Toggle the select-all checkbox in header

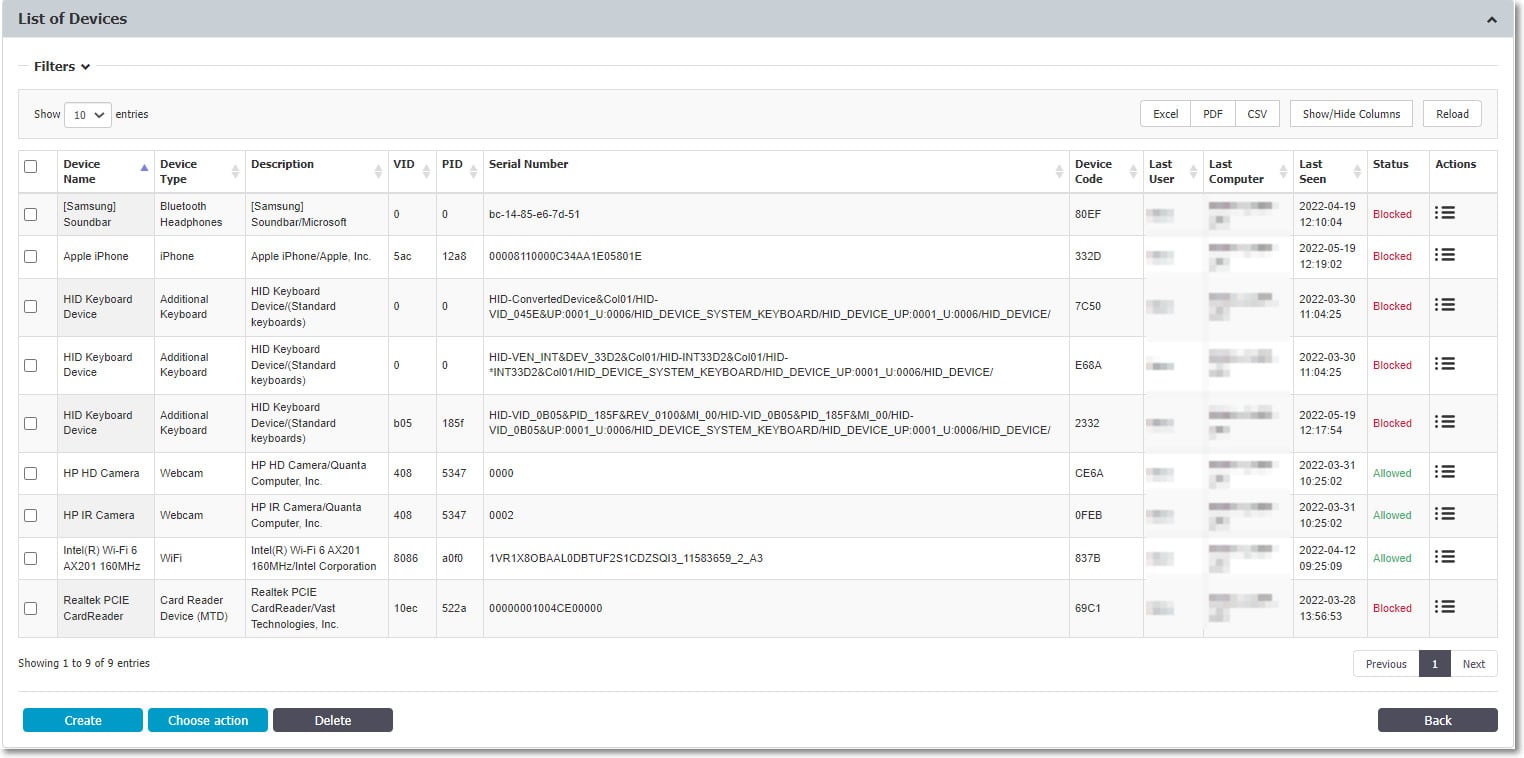(31, 167)
